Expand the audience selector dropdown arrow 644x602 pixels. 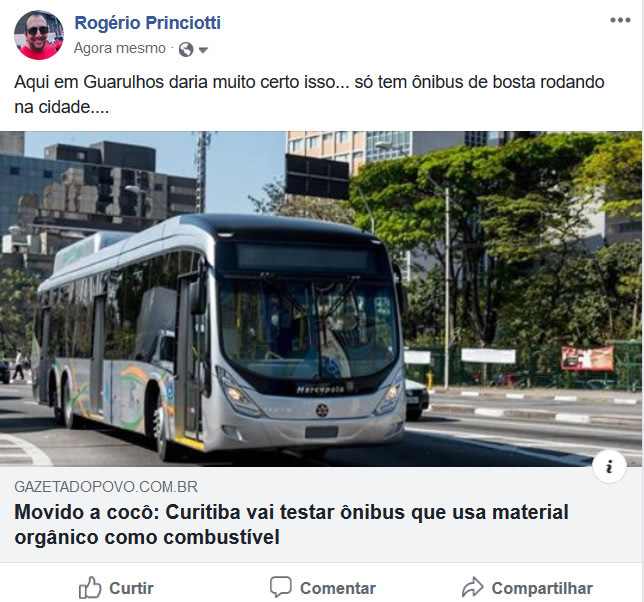click(203, 50)
